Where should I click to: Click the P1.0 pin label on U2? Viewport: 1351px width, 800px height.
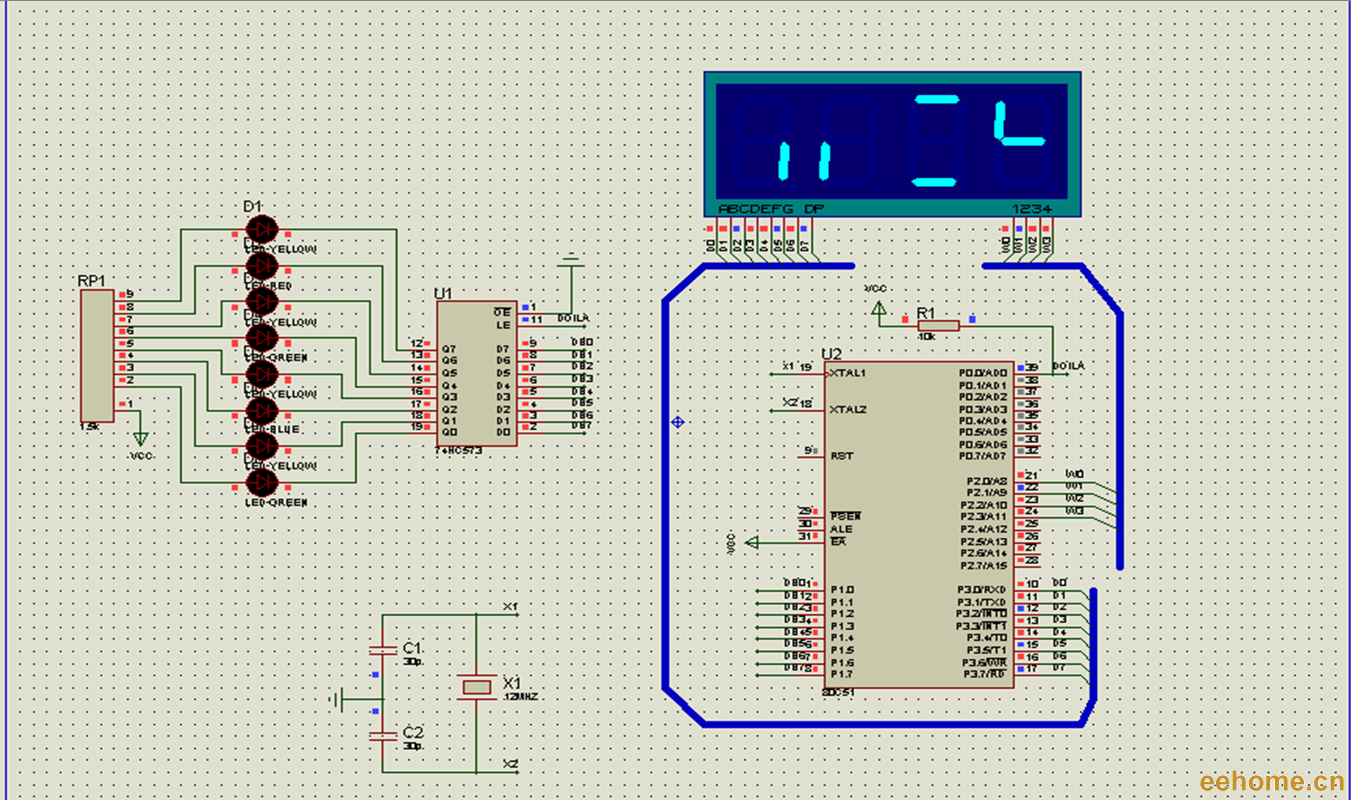pos(842,590)
